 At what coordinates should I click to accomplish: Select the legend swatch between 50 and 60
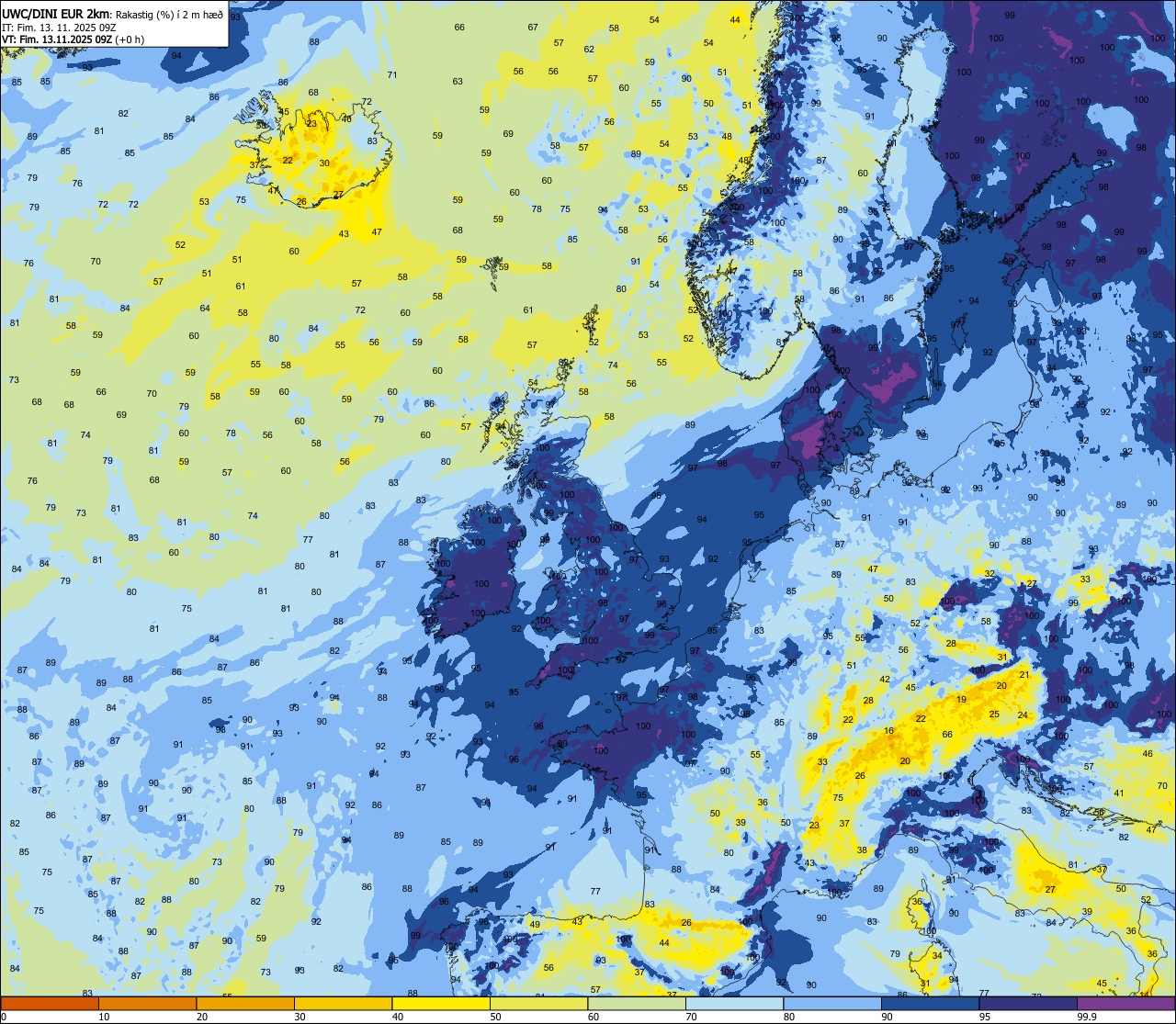538,1004
